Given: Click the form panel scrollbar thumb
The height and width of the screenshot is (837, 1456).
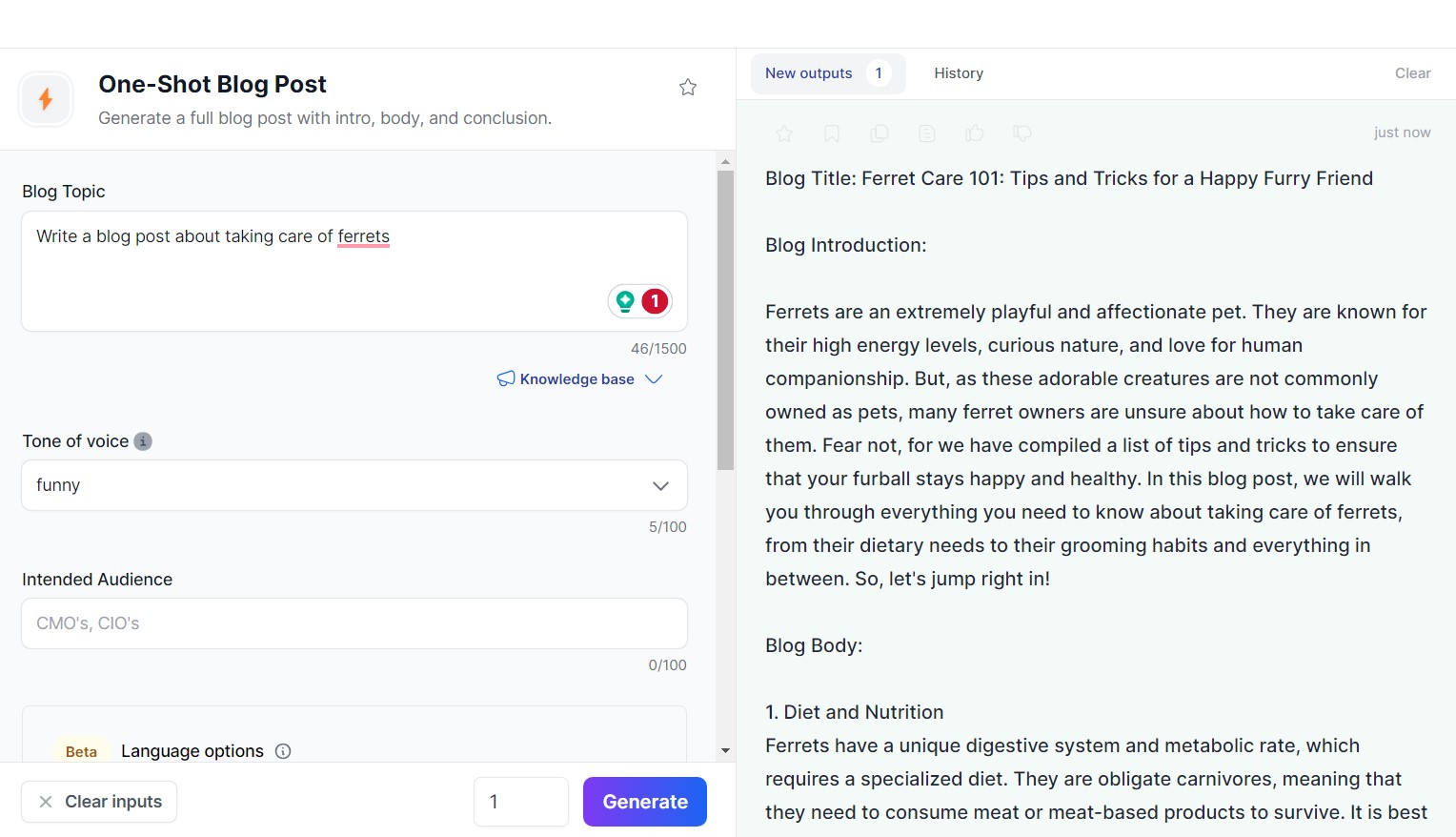Looking at the screenshot, I should (x=726, y=320).
